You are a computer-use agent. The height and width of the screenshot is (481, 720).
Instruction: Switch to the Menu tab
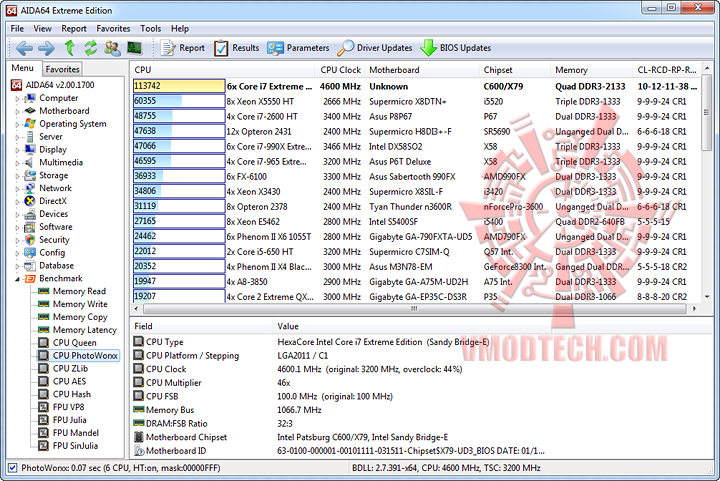click(22, 68)
